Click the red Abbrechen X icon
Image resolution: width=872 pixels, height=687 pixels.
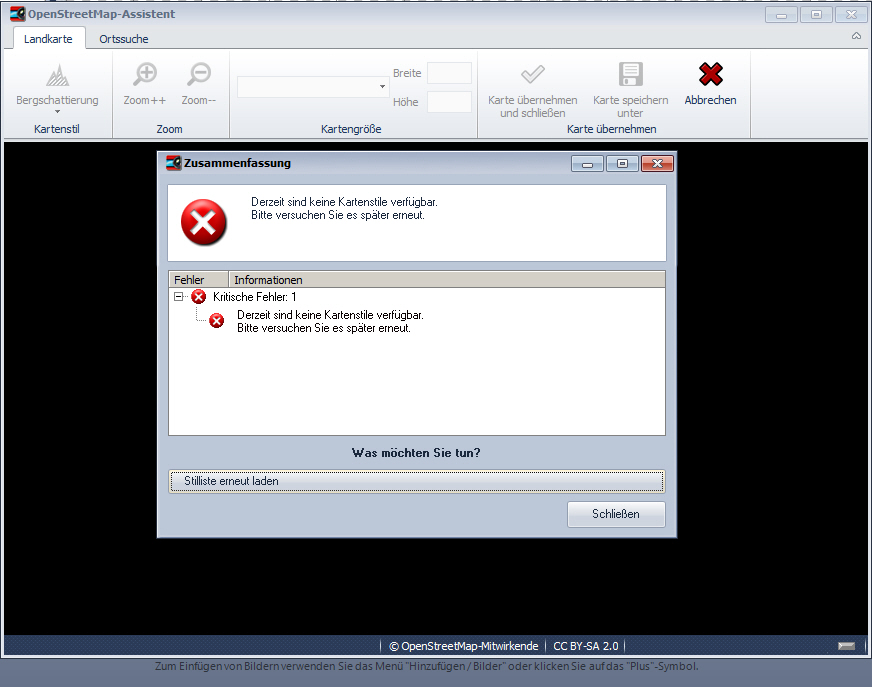point(710,75)
